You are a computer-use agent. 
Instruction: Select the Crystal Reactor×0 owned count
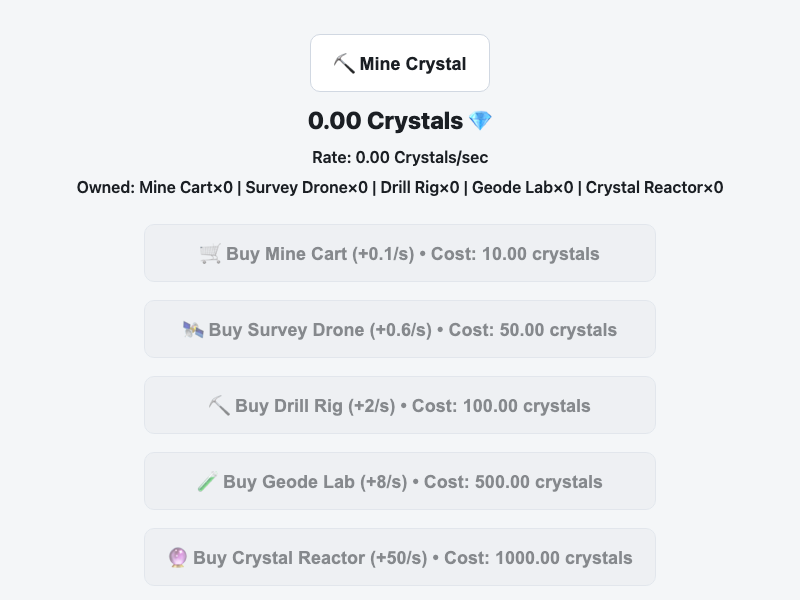(x=654, y=187)
